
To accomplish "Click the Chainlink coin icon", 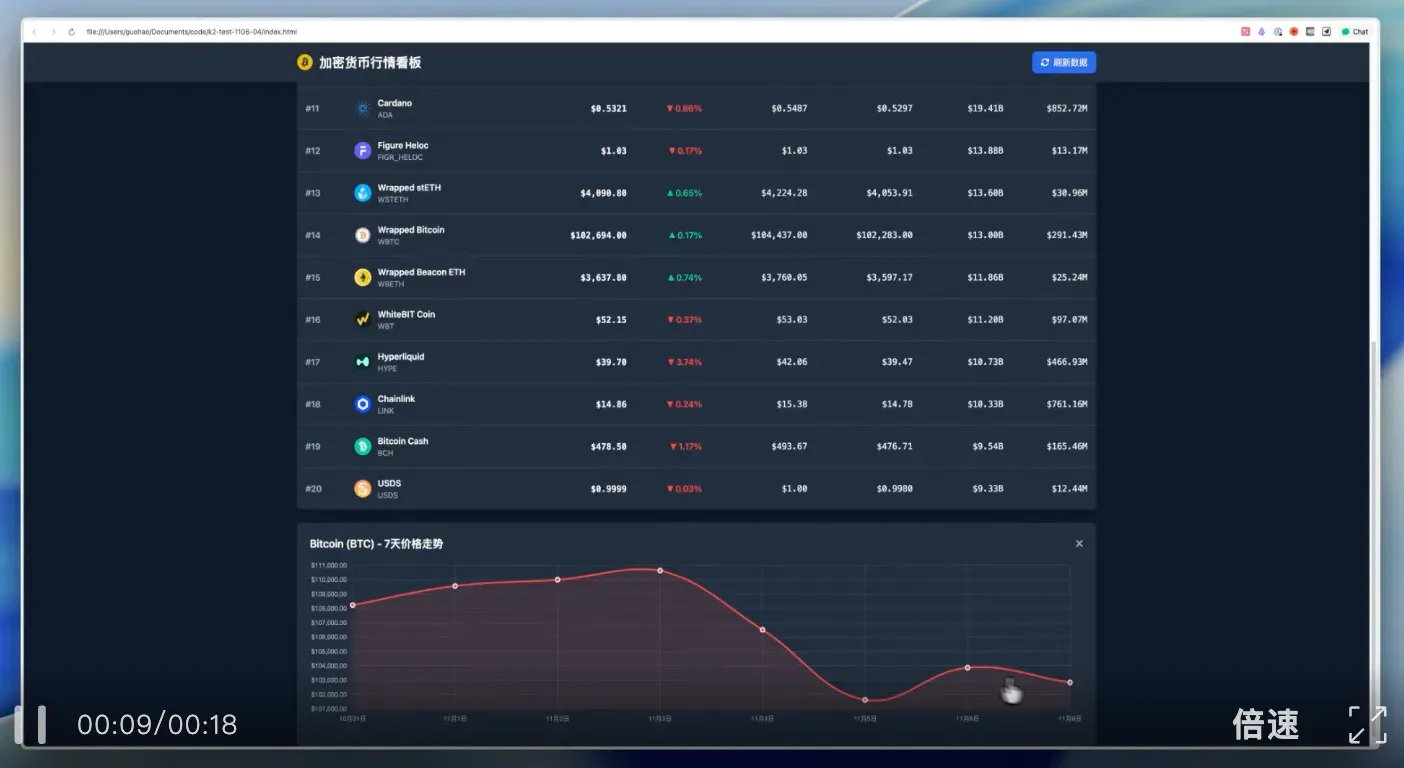I will coord(363,404).
